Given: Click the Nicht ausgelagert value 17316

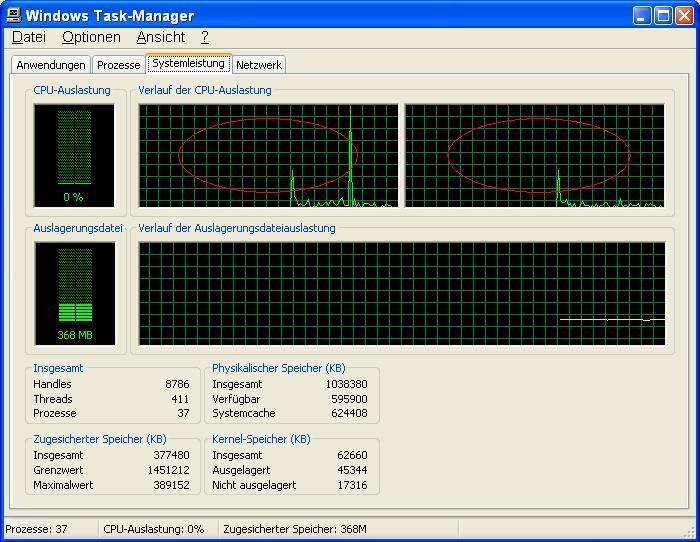Looking at the screenshot, I should click(353, 485).
